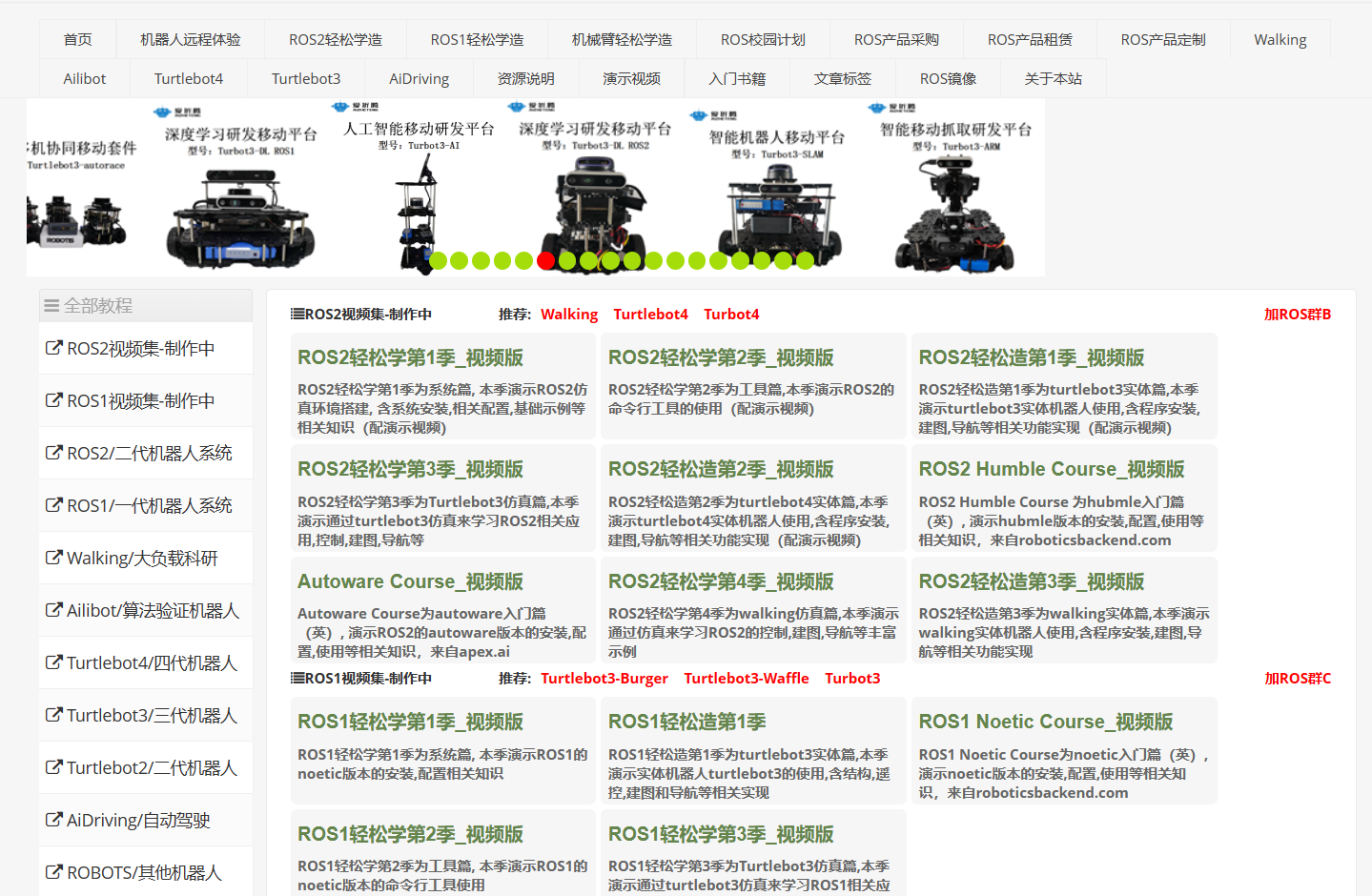Image resolution: width=1372 pixels, height=896 pixels.
Task: Click the icon beside Turtlebot4/四代机器人
Action: click(54, 662)
